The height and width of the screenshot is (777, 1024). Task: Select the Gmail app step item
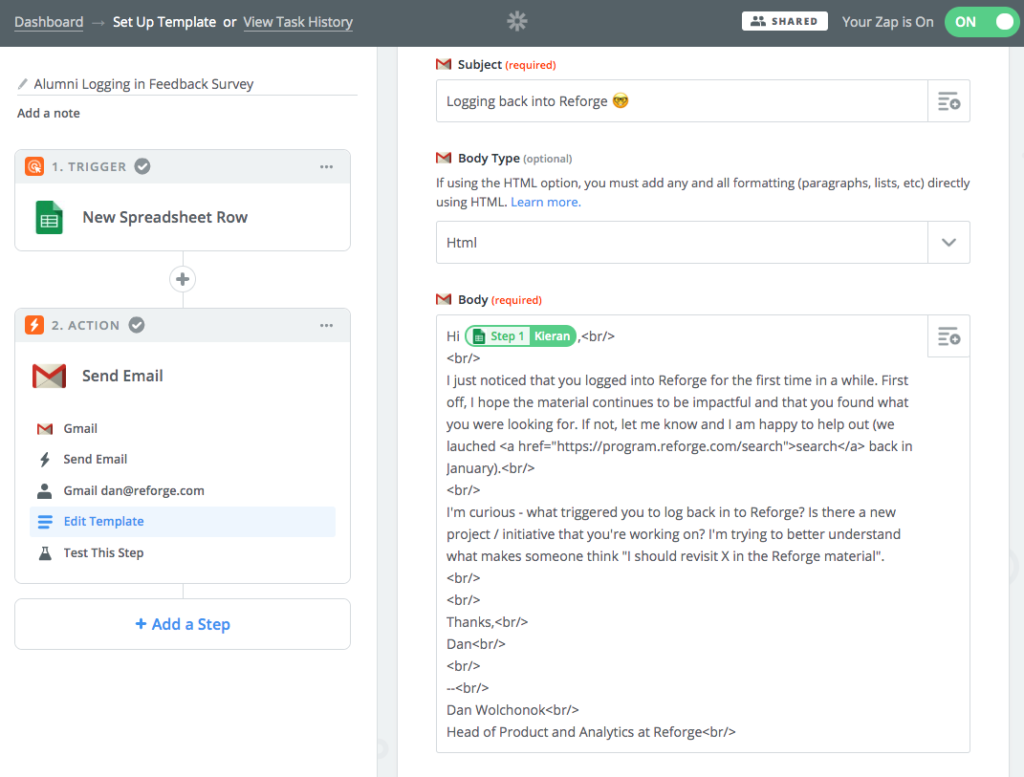point(183,428)
